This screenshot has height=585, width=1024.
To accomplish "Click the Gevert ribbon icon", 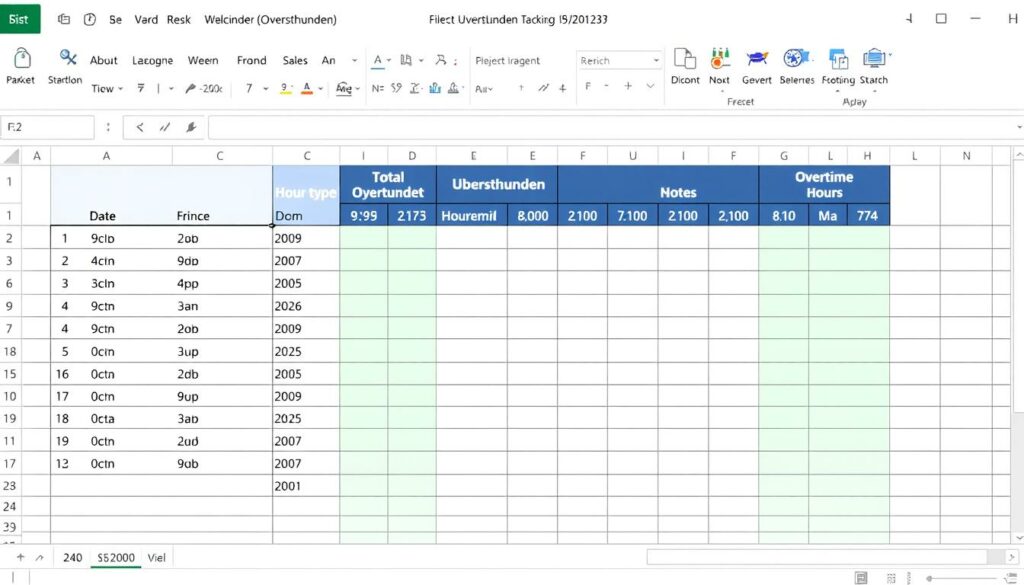I will (757, 60).
